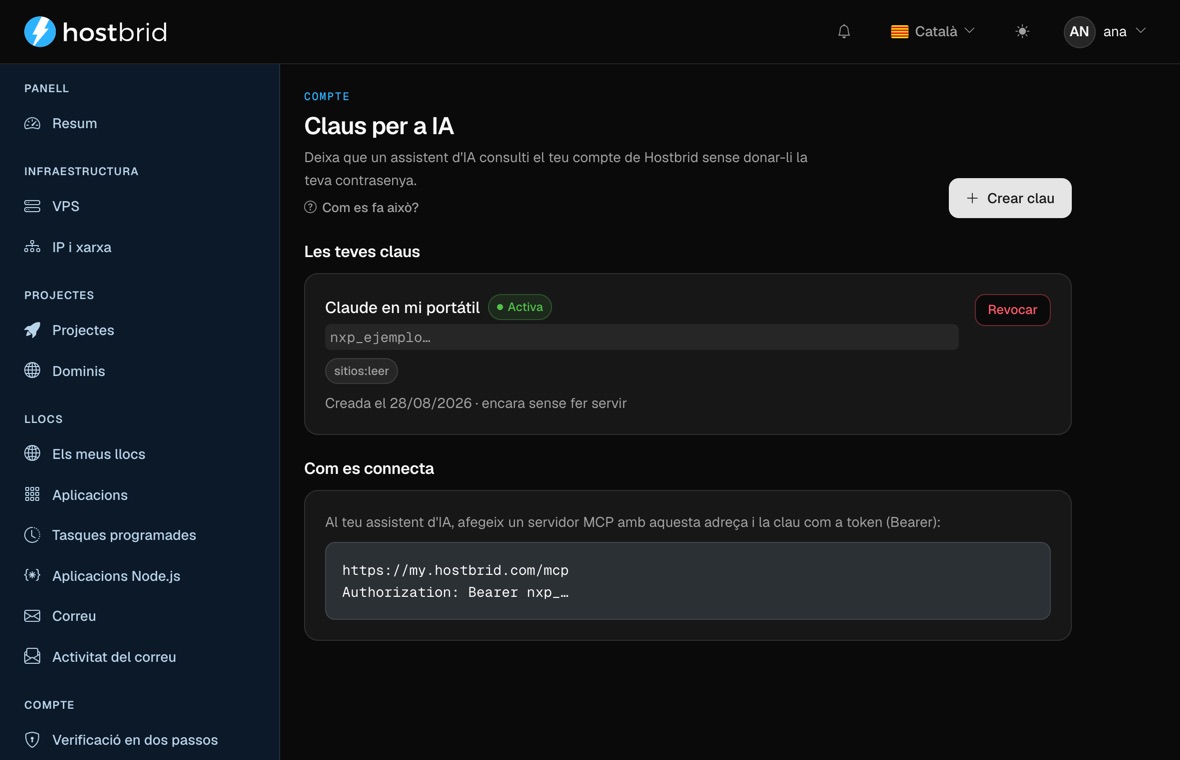Click the nxp_ejemplo… key field
The width and height of the screenshot is (1180, 760).
tap(642, 337)
